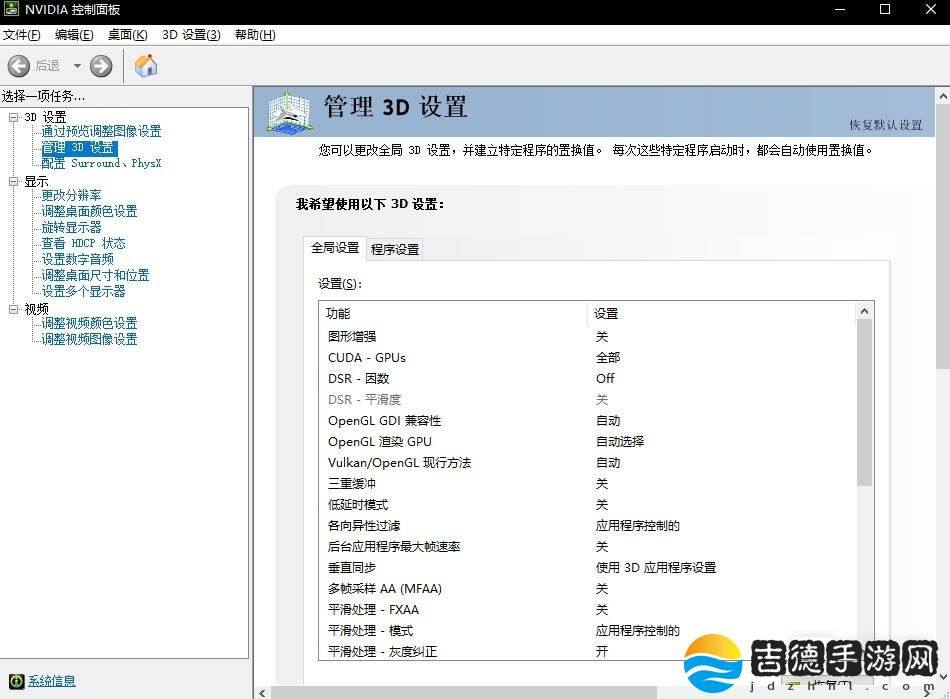The width and height of the screenshot is (950, 699).
Task: Select 配置 Surround、PhysX in the tree
Action: pyautogui.click(x=101, y=163)
